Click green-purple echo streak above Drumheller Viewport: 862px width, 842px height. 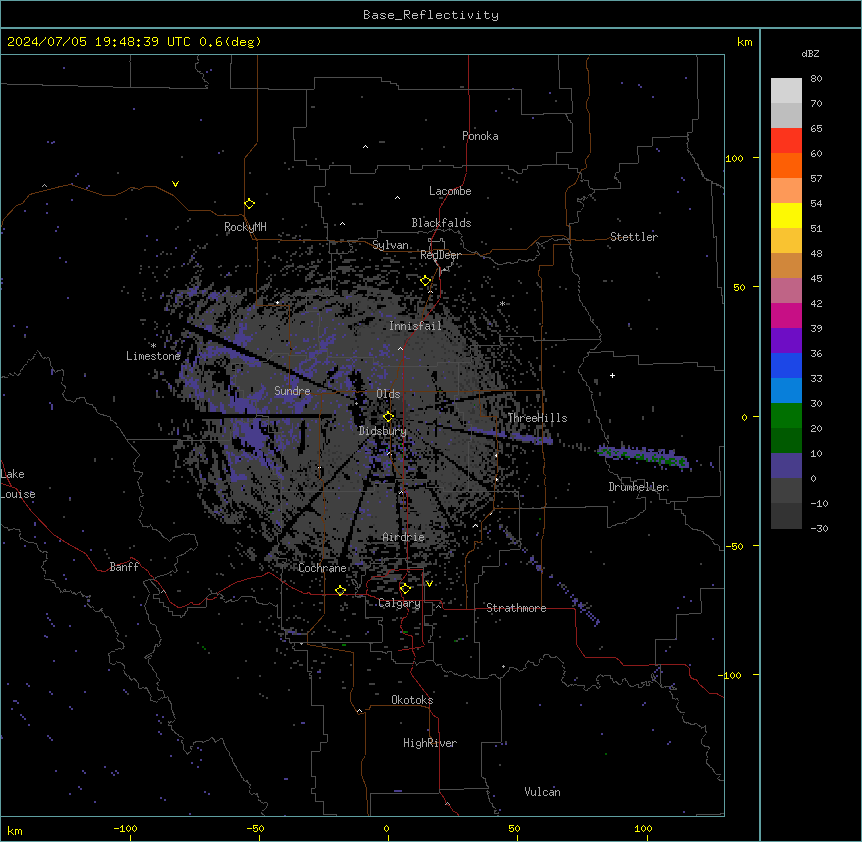click(643, 457)
